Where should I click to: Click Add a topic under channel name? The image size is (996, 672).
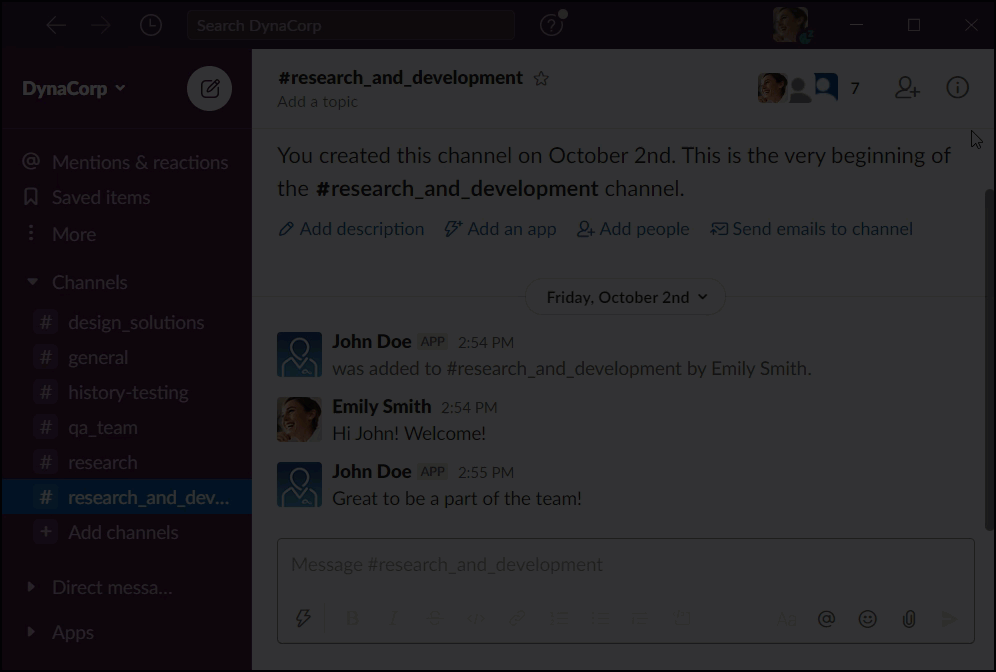click(x=317, y=102)
